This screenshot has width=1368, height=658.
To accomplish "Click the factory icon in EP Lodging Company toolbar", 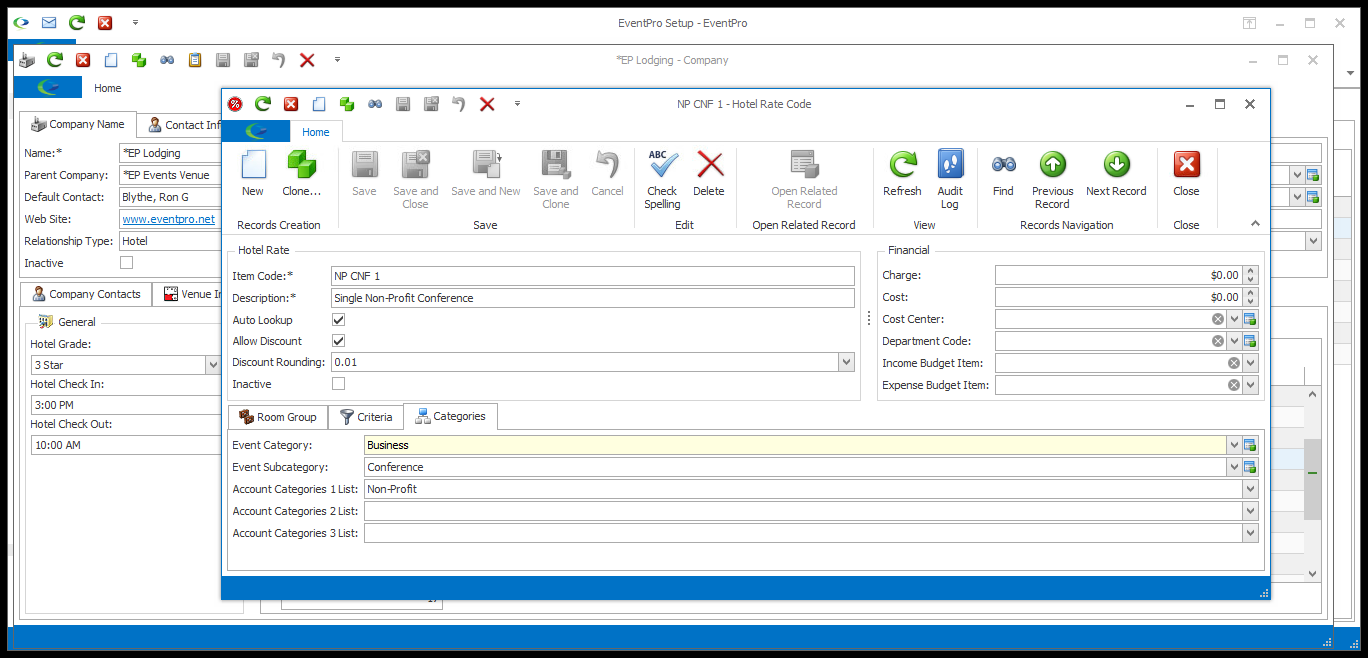I will pyautogui.click(x=27, y=60).
